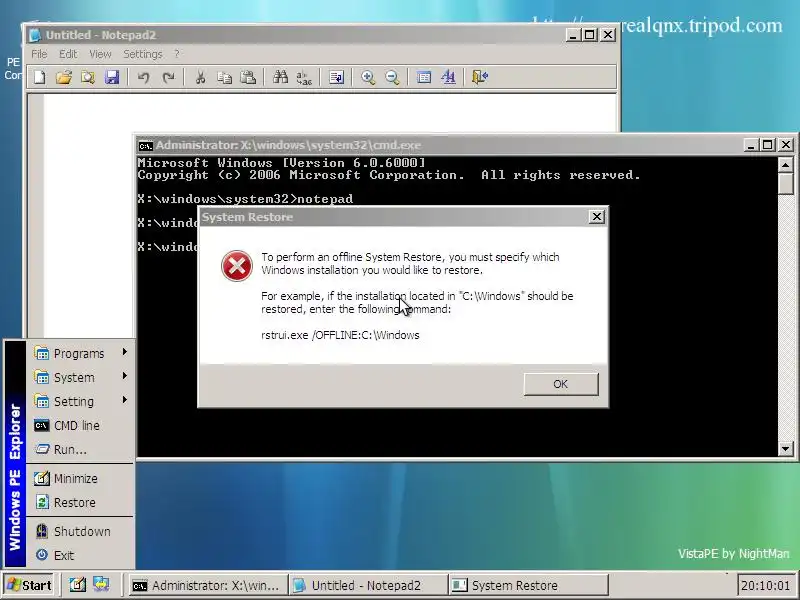Click the cmd window scroll down arrow
The height and width of the screenshot is (600, 800).
coord(786,449)
